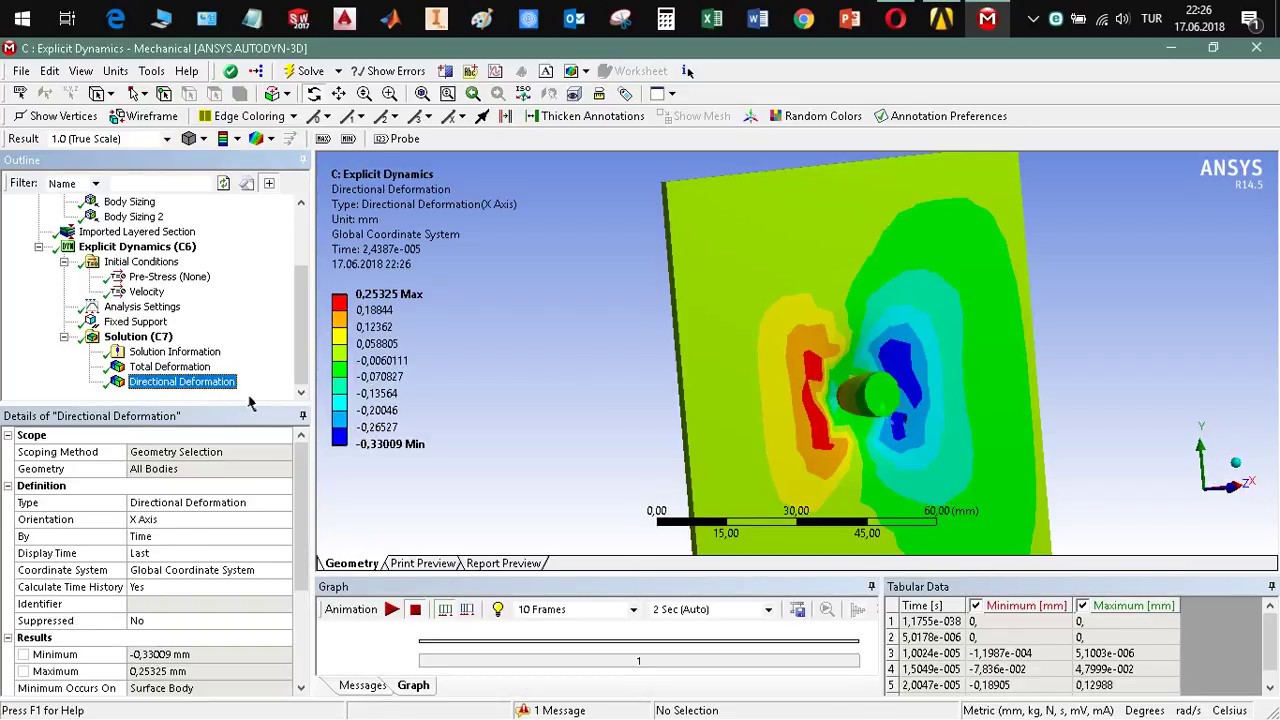Click the dark blue legend color band

coord(340,436)
